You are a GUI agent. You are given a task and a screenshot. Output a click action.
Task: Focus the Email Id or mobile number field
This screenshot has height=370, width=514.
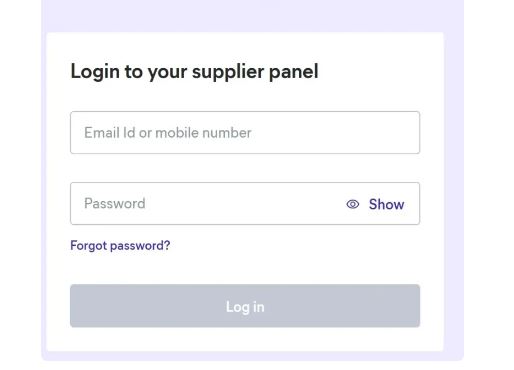pyautogui.click(x=245, y=133)
